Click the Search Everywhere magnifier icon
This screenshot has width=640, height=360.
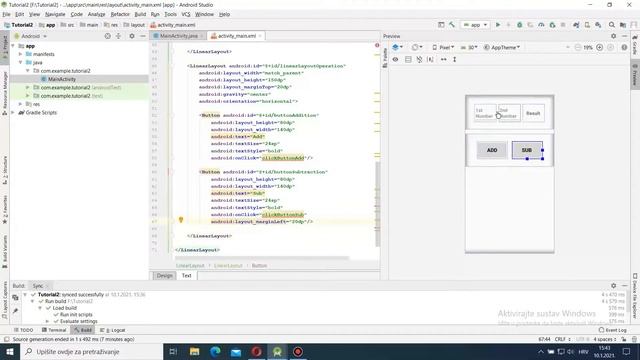tap(611, 25)
